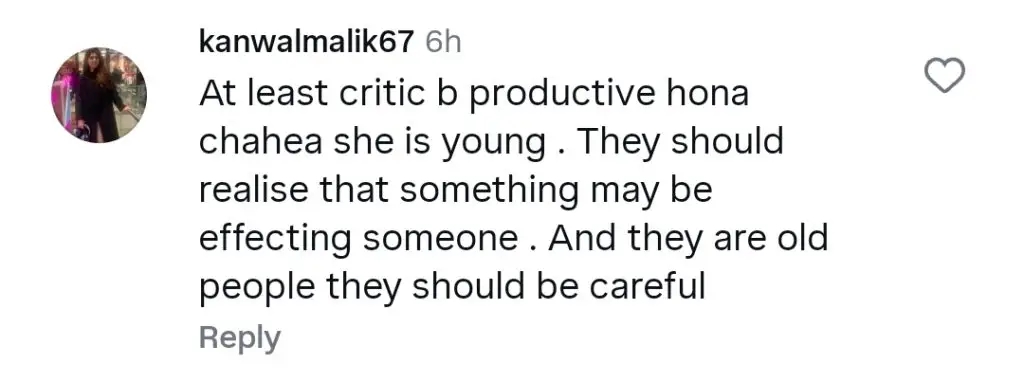Click the word "young" in the comment
1024x382 pixels.
click(x=494, y=144)
